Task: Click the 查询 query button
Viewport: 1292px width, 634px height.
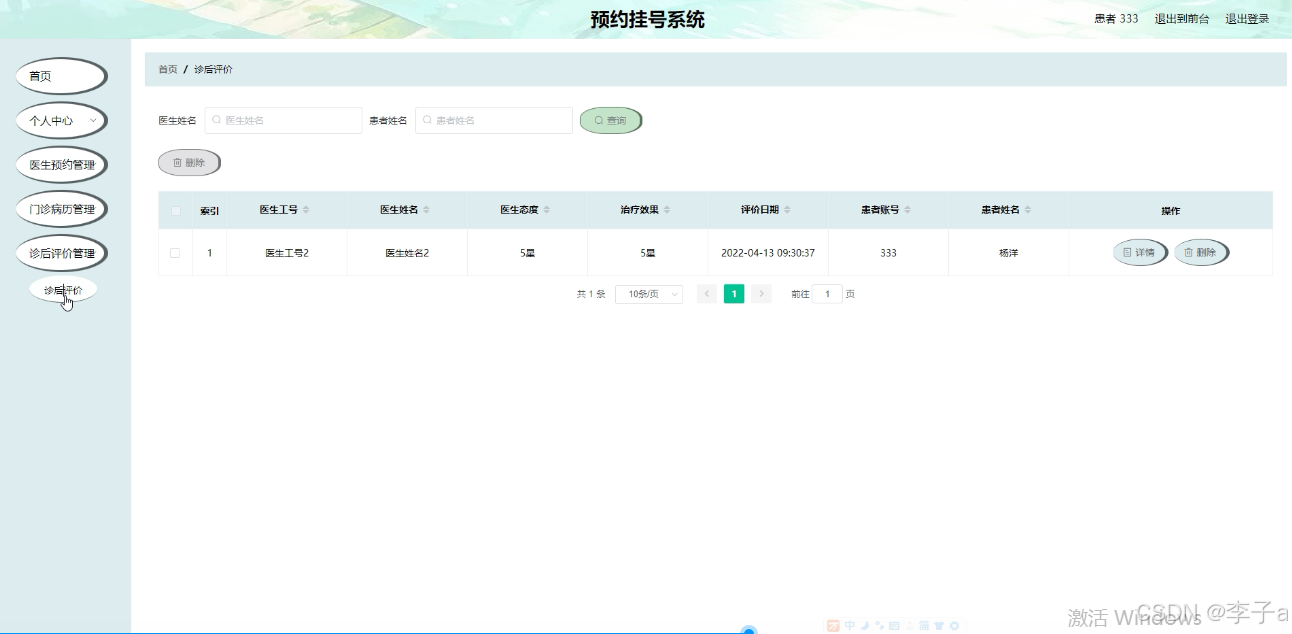Action: 610,119
